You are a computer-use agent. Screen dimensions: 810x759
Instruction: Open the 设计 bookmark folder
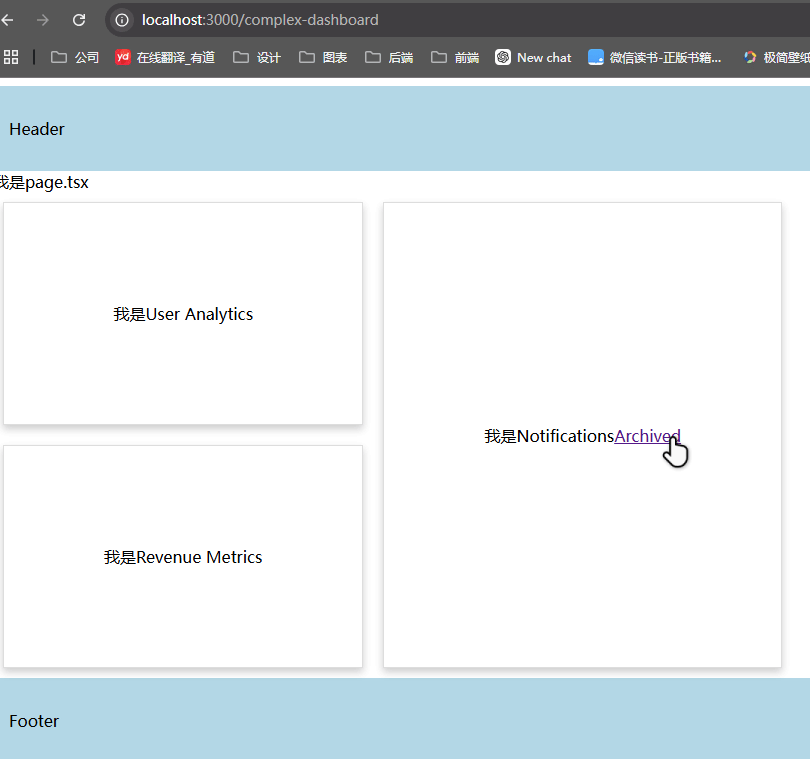pos(257,57)
